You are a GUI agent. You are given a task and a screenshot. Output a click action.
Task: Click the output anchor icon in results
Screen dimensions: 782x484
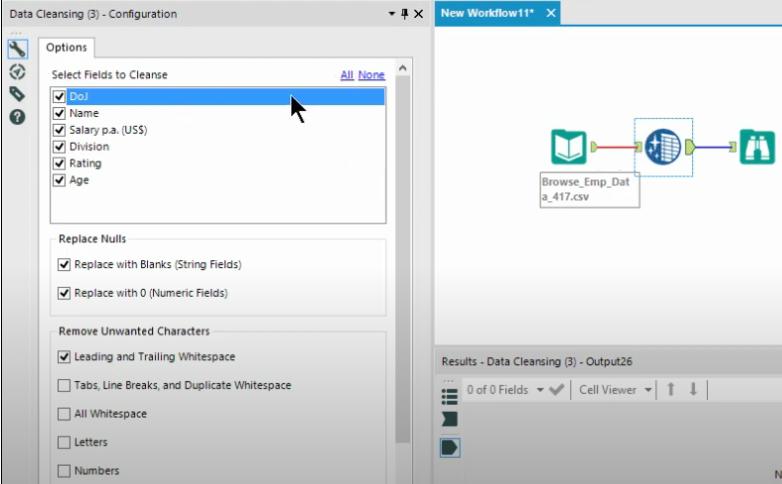pos(449,448)
